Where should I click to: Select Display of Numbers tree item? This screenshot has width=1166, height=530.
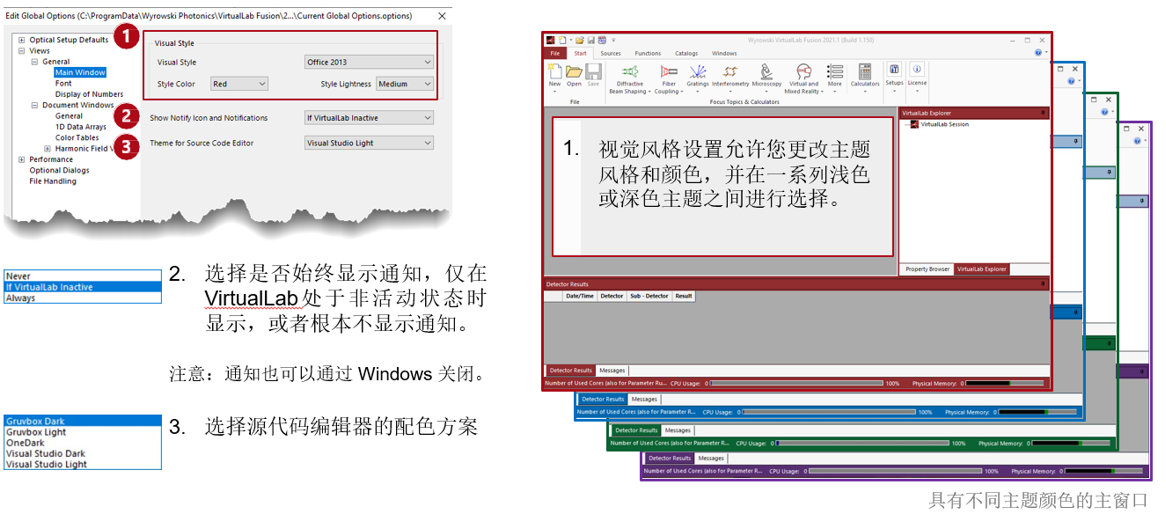tap(89, 94)
